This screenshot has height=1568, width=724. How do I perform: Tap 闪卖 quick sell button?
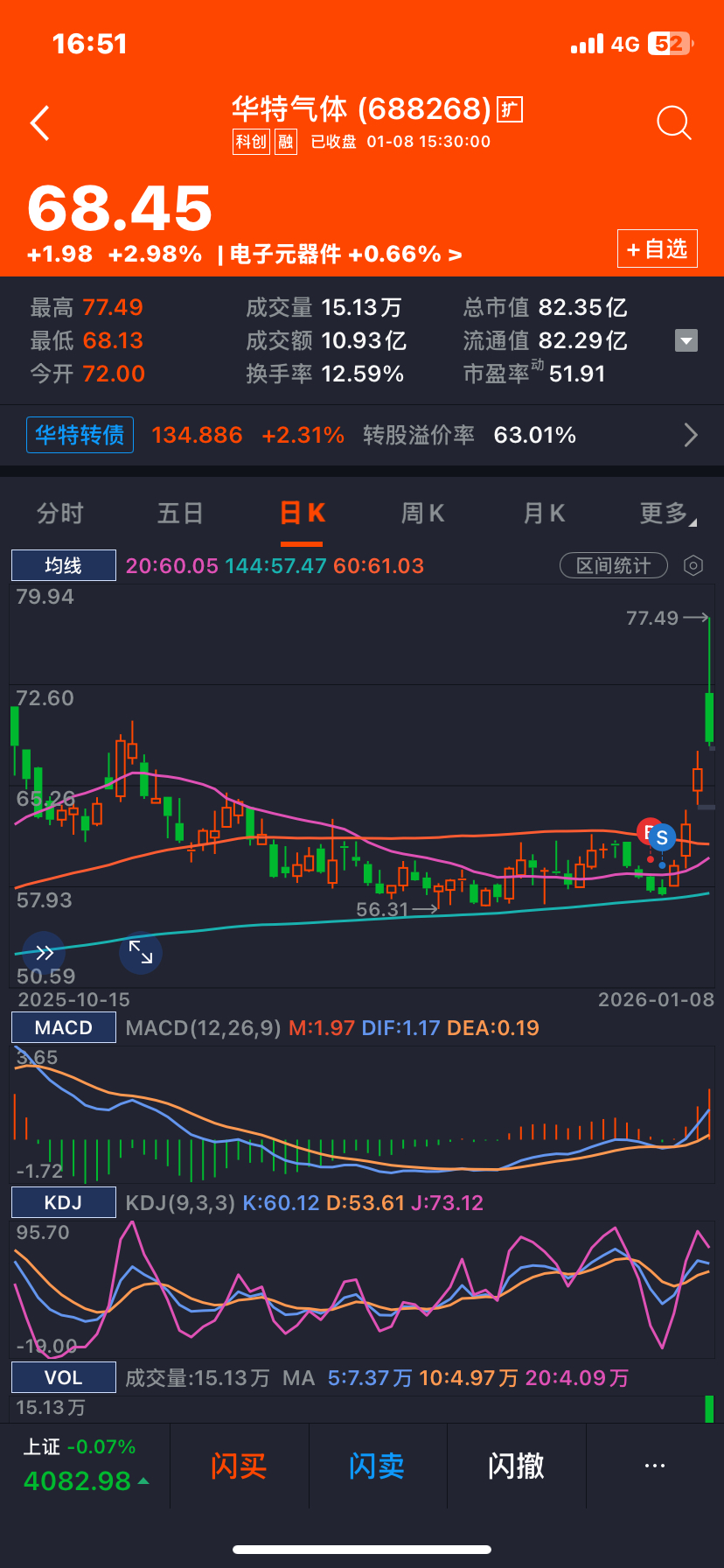tap(377, 1466)
